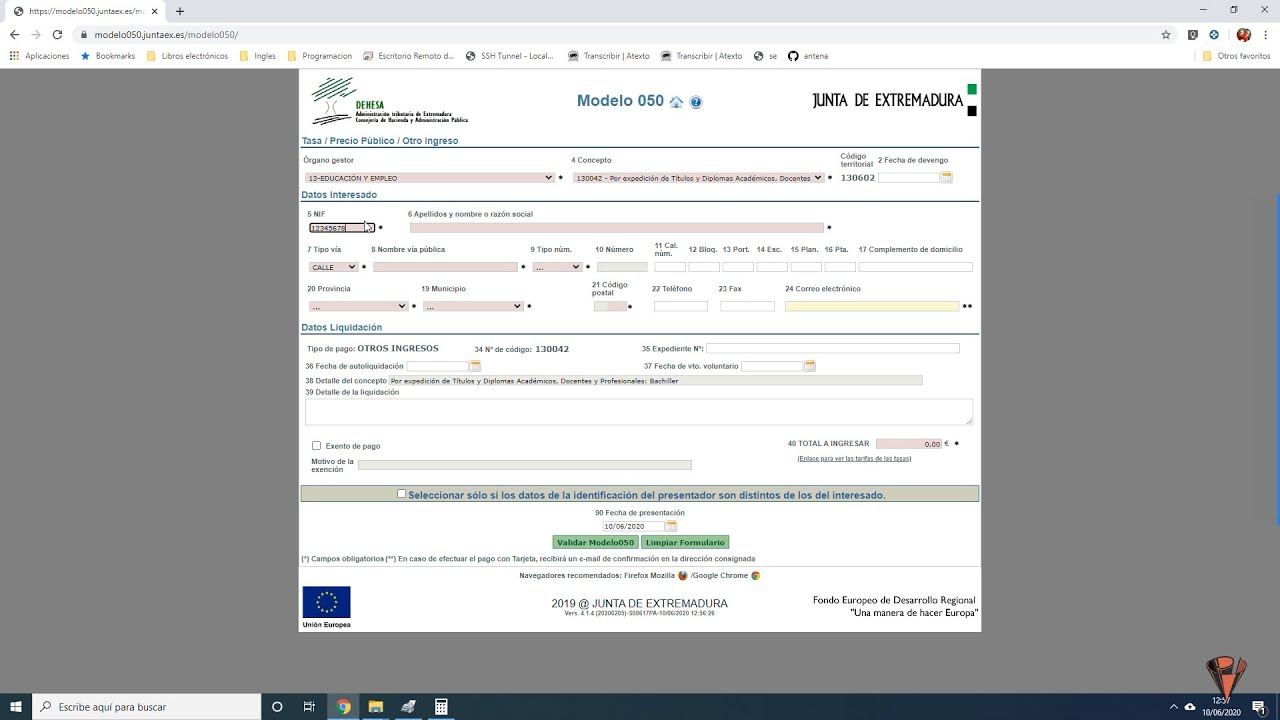
Task: Open the notifications center icon
Action: (1259, 707)
